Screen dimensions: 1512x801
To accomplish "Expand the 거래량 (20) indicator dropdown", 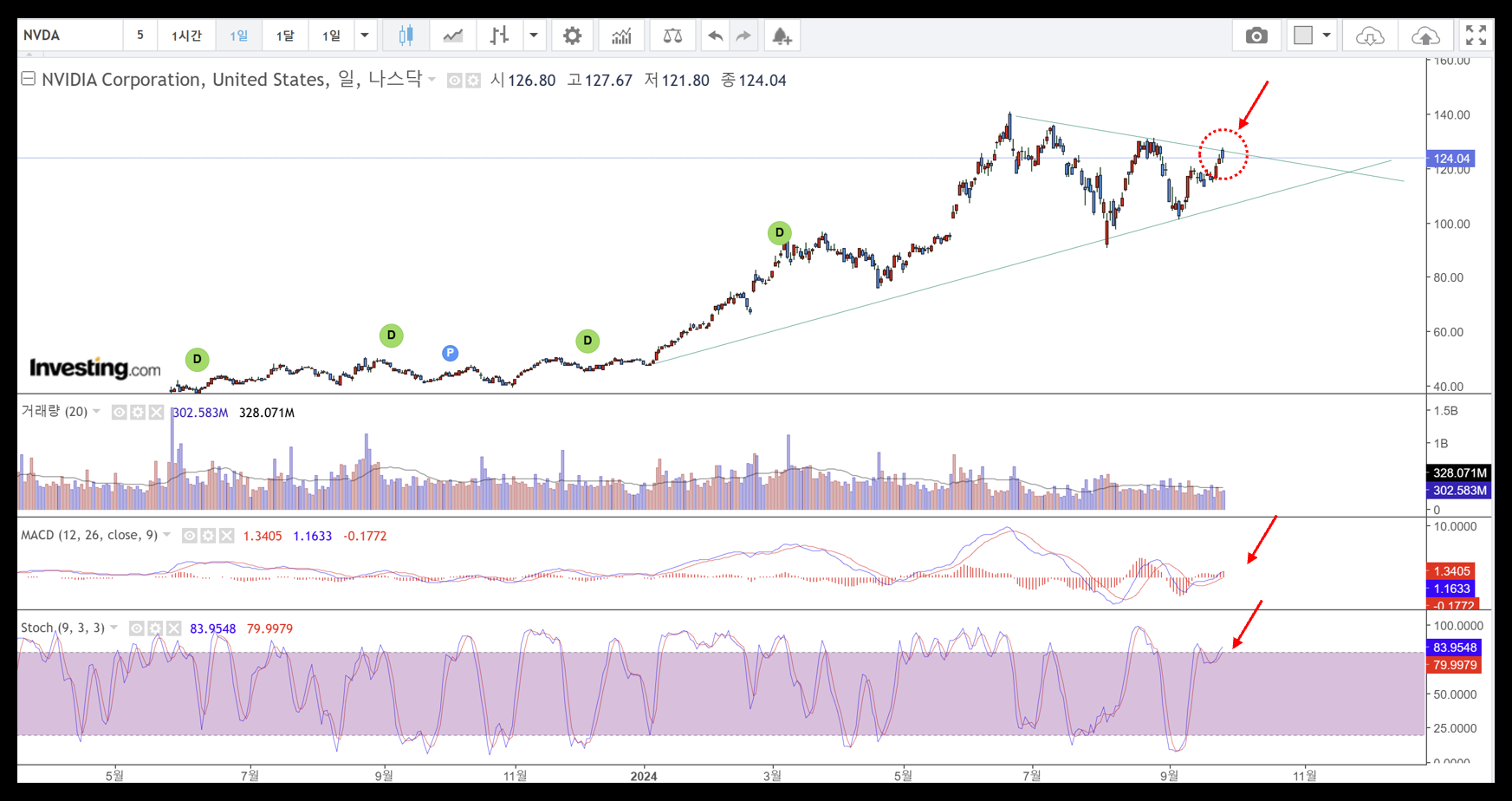I will point(96,411).
